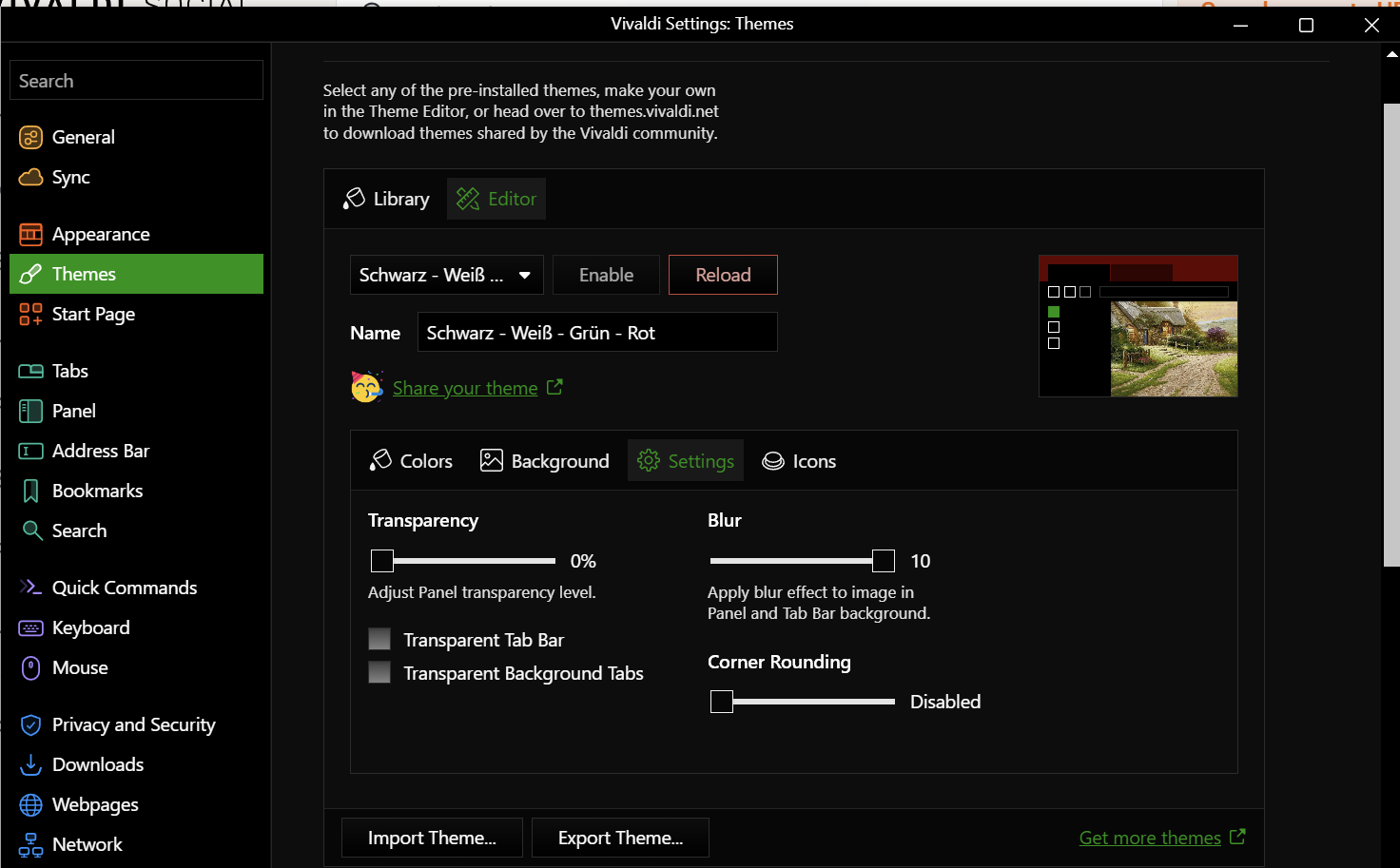This screenshot has width=1400, height=868.
Task: Open Quick Commands settings
Action: tap(136, 588)
